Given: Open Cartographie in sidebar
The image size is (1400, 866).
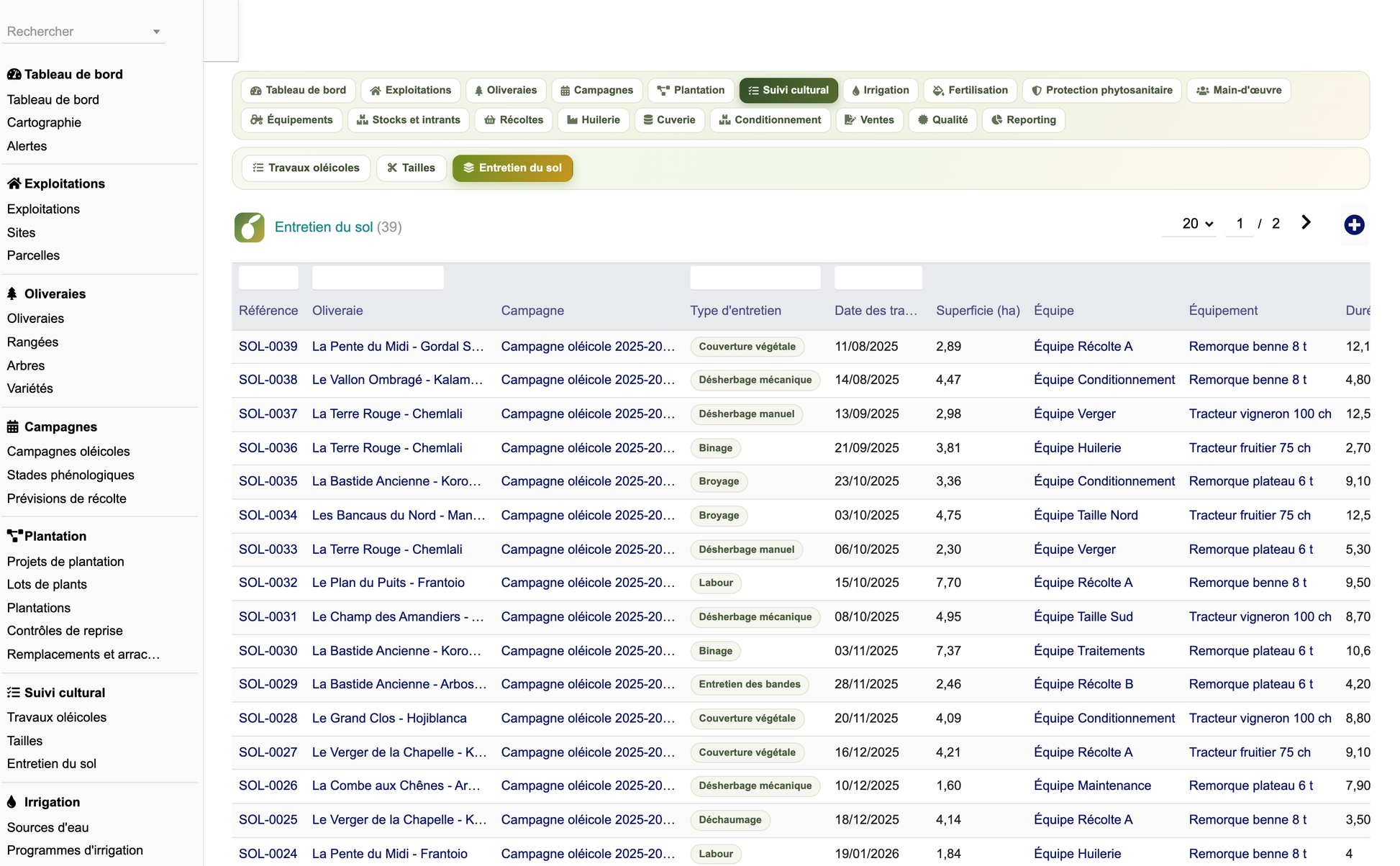Looking at the screenshot, I should click(x=44, y=123).
